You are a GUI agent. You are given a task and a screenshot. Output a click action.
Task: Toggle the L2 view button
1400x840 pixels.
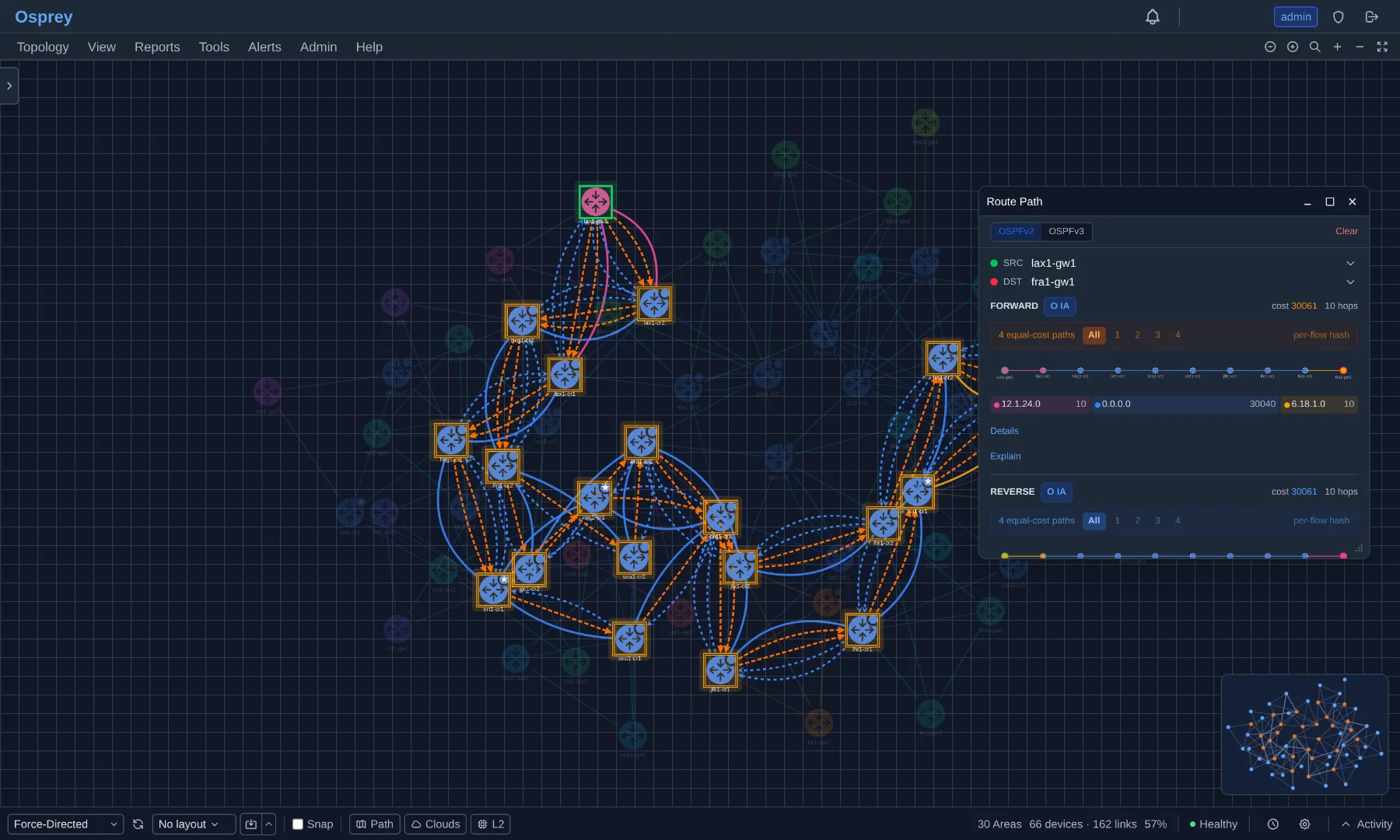(491, 824)
